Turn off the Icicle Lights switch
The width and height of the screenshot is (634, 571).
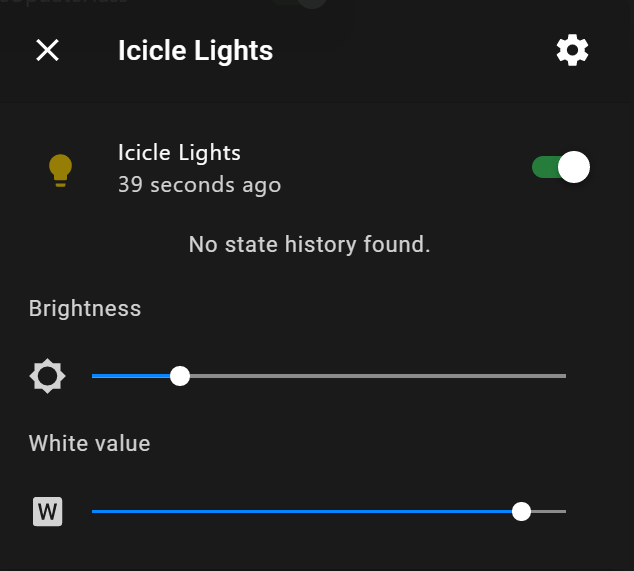[561, 167]
